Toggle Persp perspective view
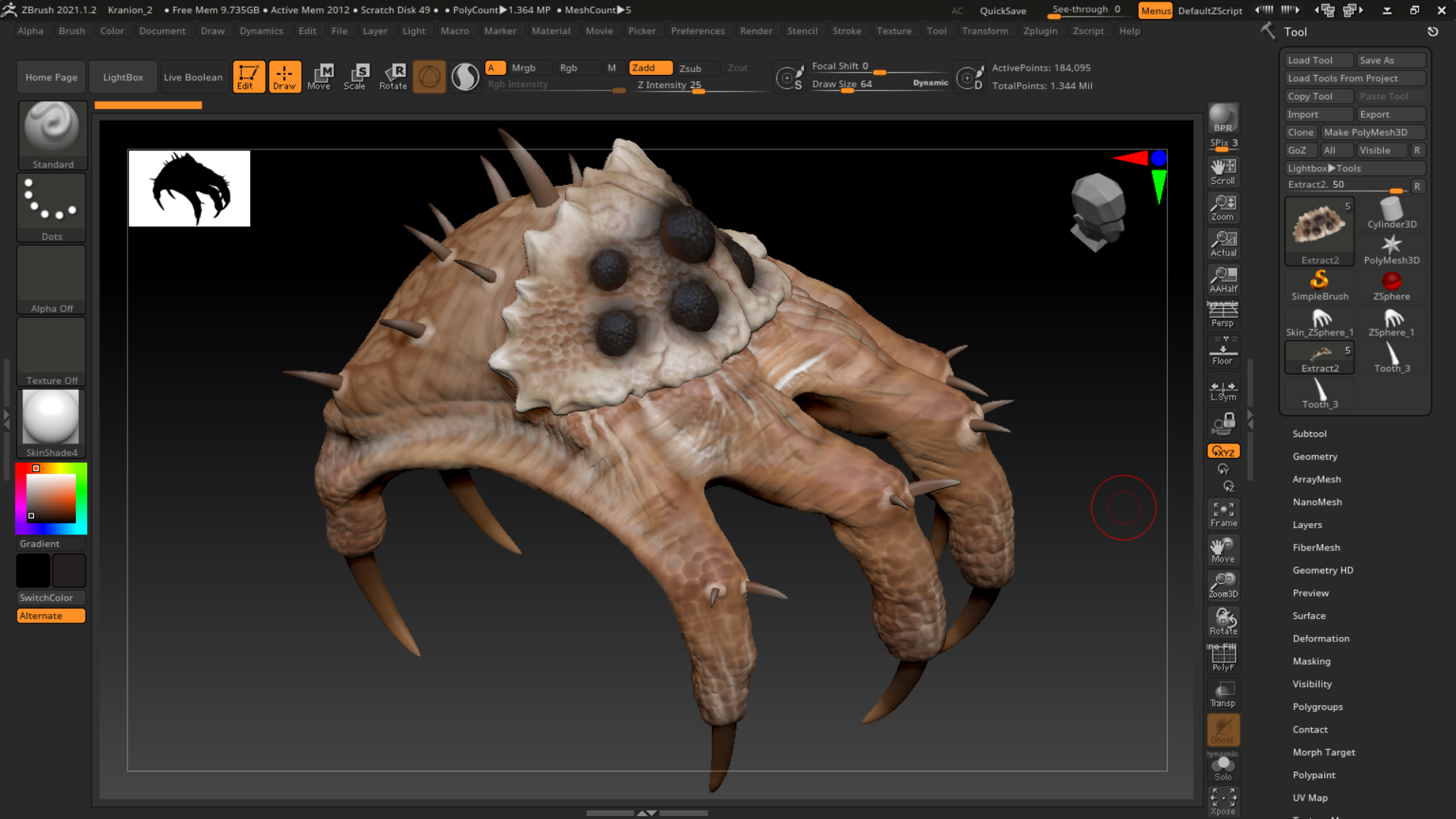 [1222, 313]
